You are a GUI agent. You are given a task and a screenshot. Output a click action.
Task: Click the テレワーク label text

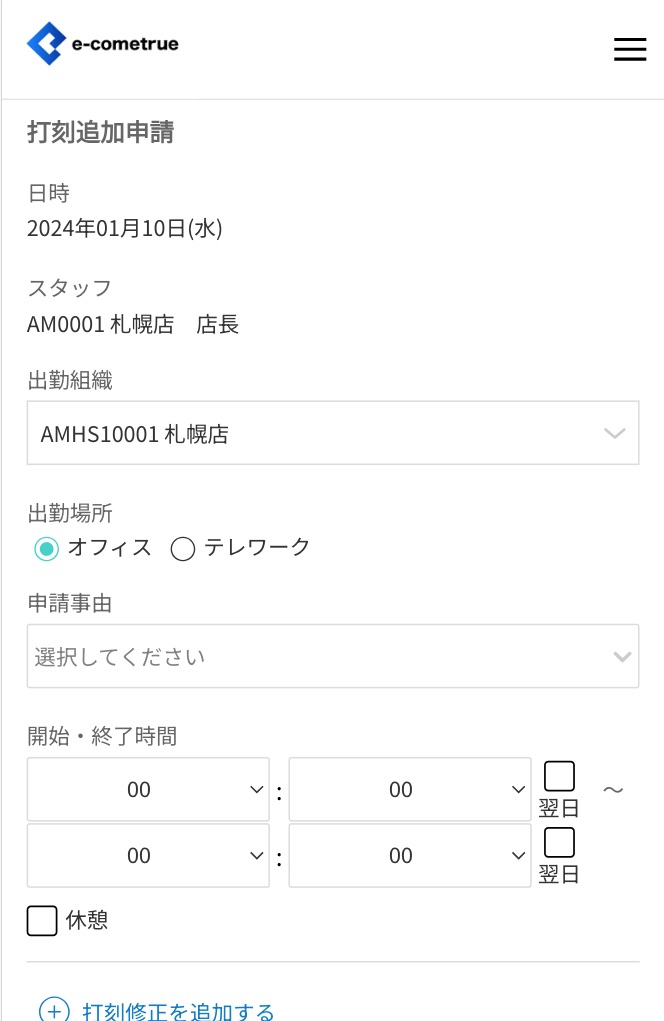click(x=257, y=547)
